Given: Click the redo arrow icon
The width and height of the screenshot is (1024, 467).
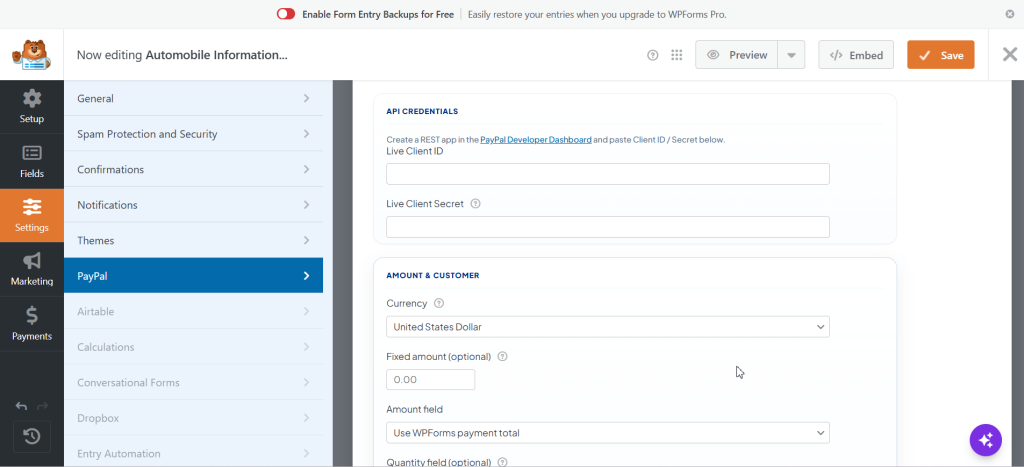Looking at the screenshot, I should pos(42,406).
